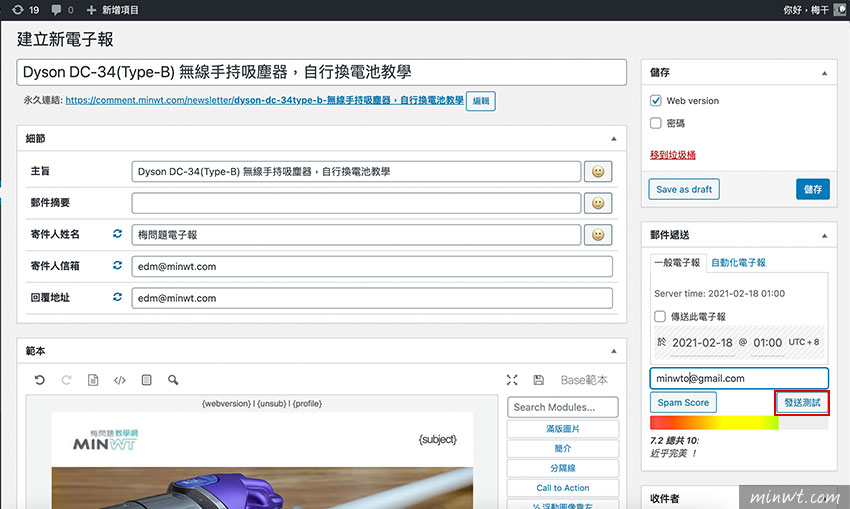Click the newsletter title input field
This screenshot has height=509, width=850.
(x=321, y=72)
